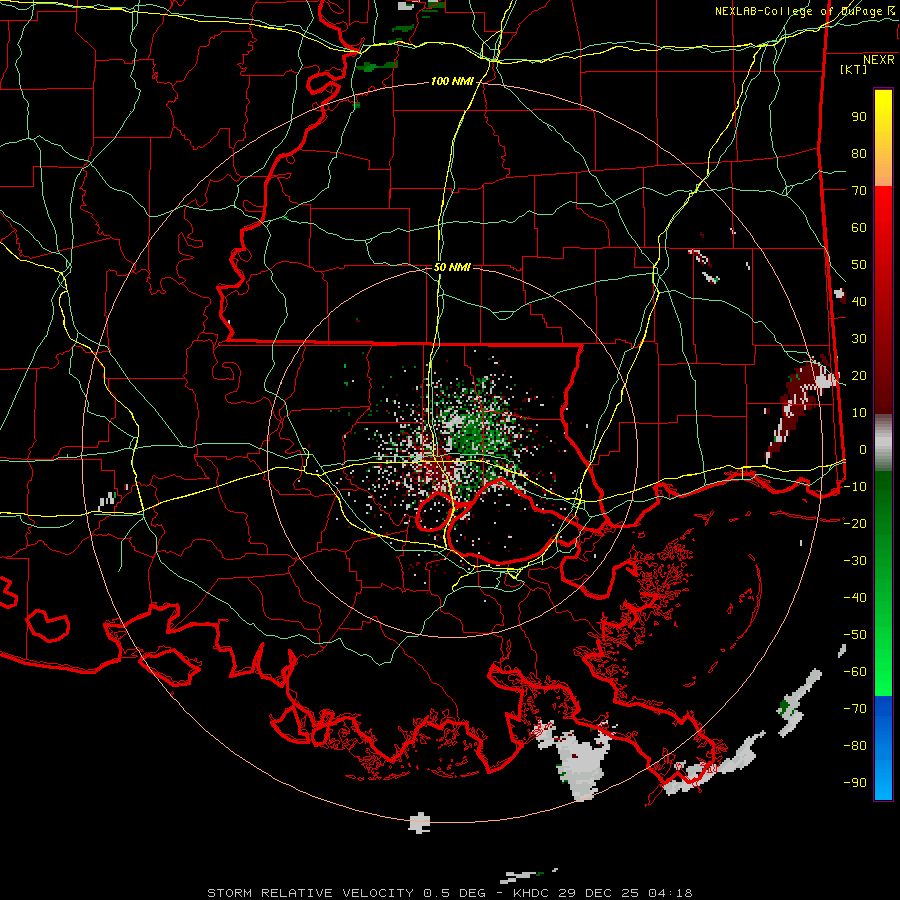The height and width of the screenshot is (900, 900).
Task: Click the 0 value on the velocity scale
Action: coord(863,449)
